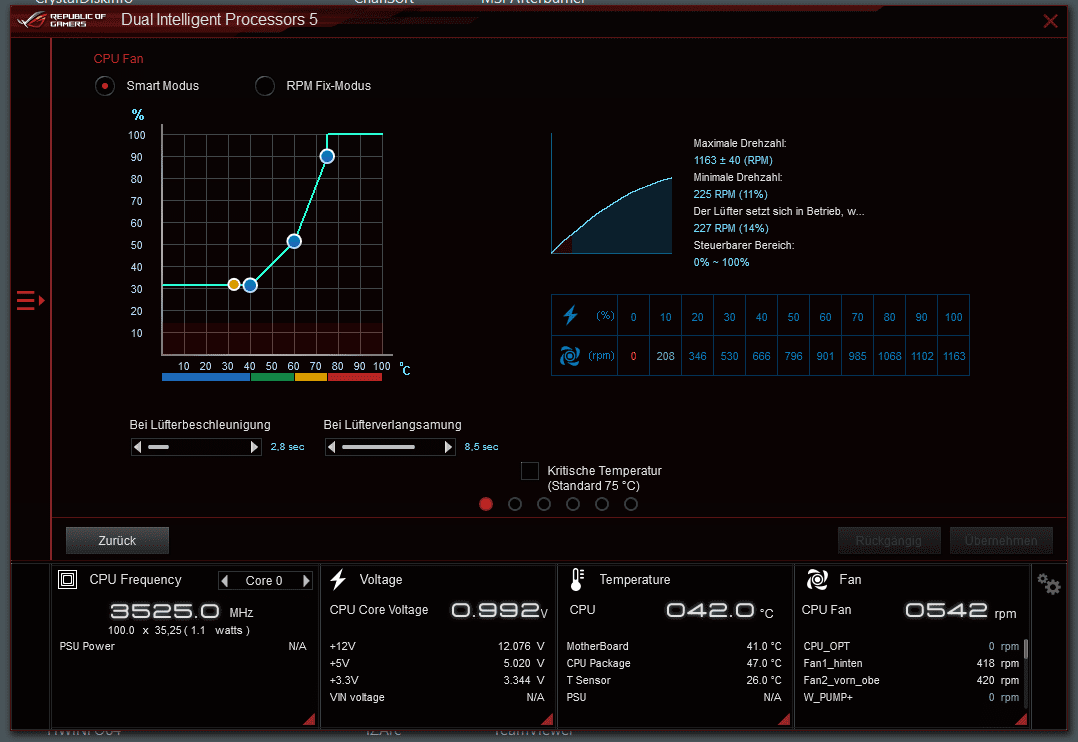The height and width of the screenshot is (742, 1078).
Task: Click the power percent lightning icon in table
Action: coord(570,316)
